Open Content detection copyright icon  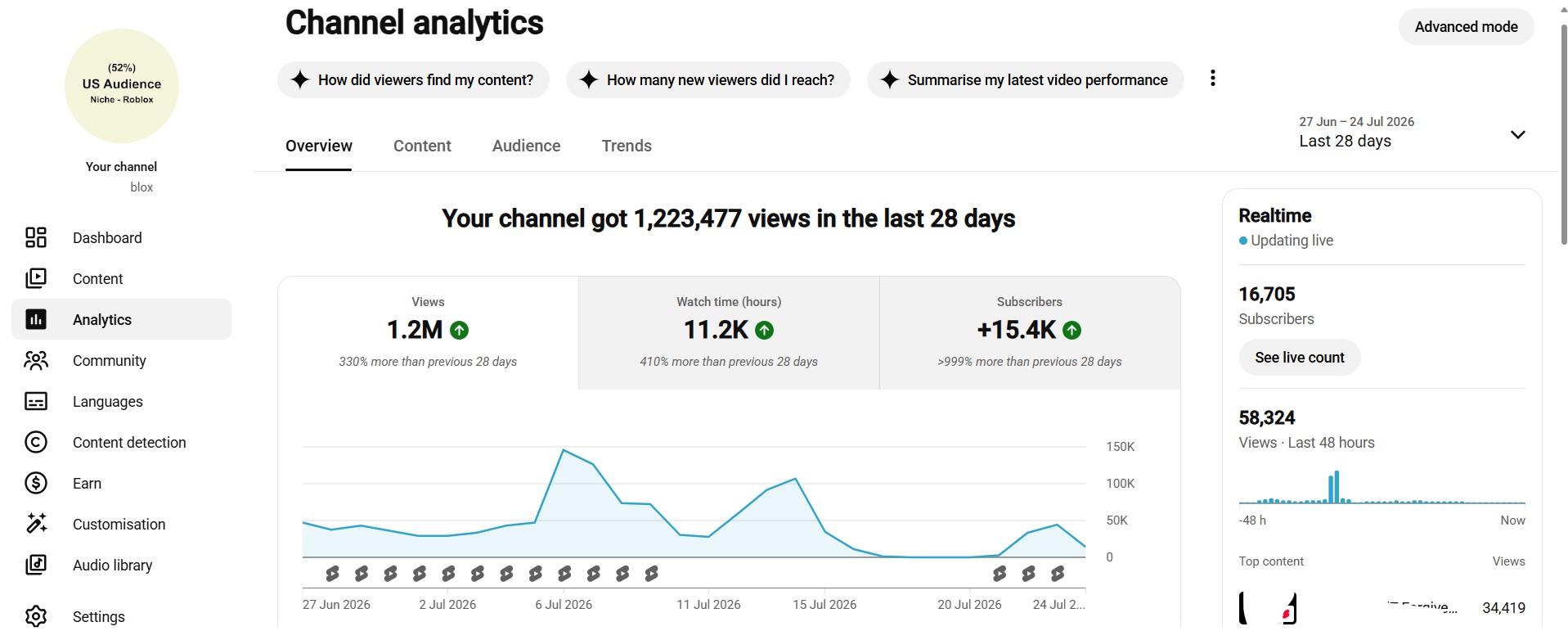[36, 442]
